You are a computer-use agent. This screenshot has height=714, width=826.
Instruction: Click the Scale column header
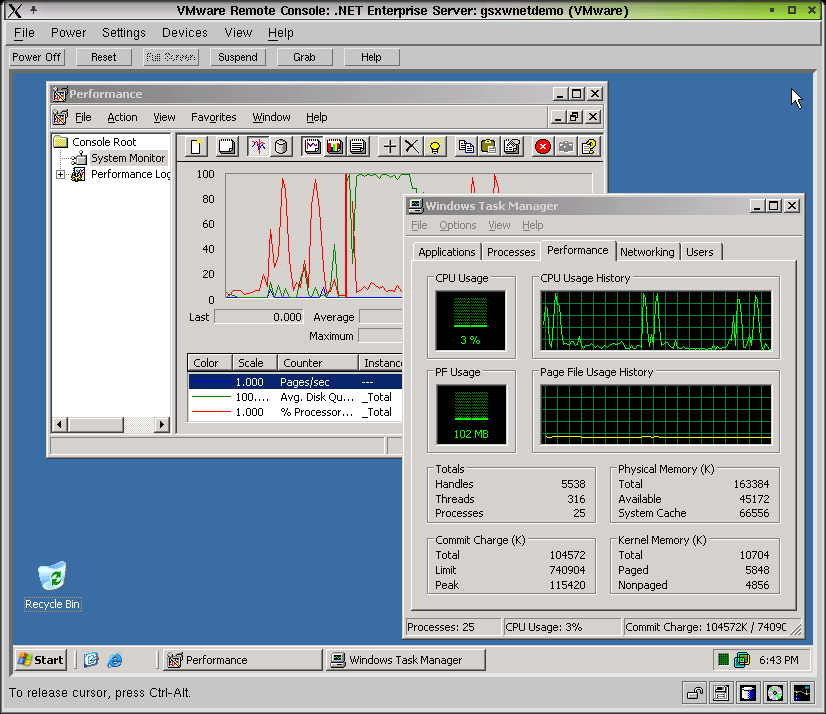click(255, 363)
